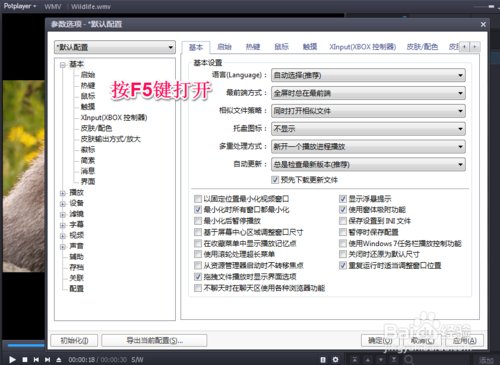
Task: Toggle 预先下载更新文件 checkbox
Action: (275, 180)
